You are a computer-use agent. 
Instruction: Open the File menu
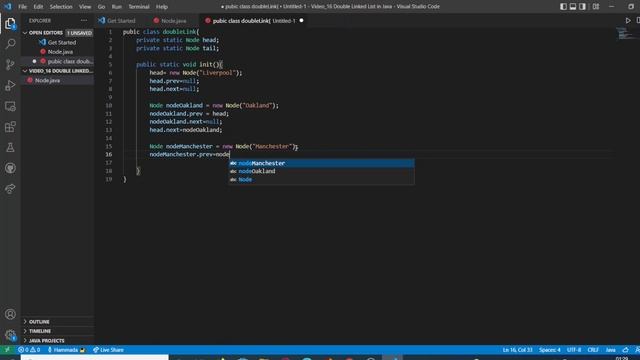(22, 7)
